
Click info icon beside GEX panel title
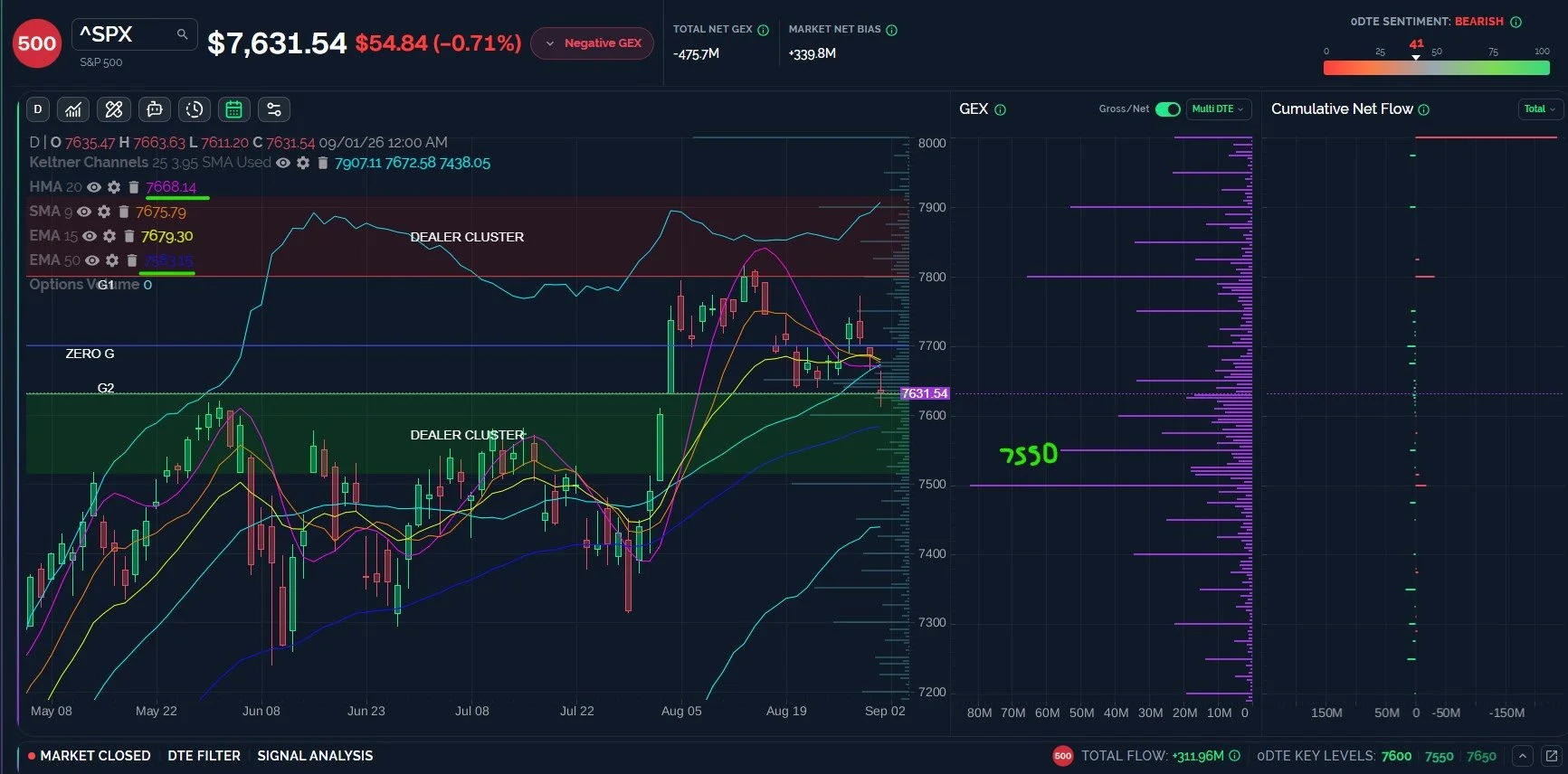[x=1001, y=109]
